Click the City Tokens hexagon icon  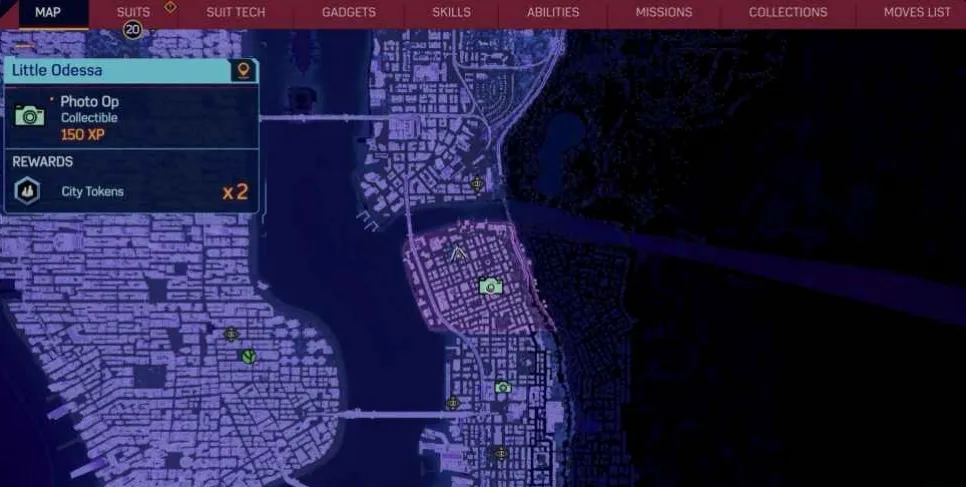27,190
